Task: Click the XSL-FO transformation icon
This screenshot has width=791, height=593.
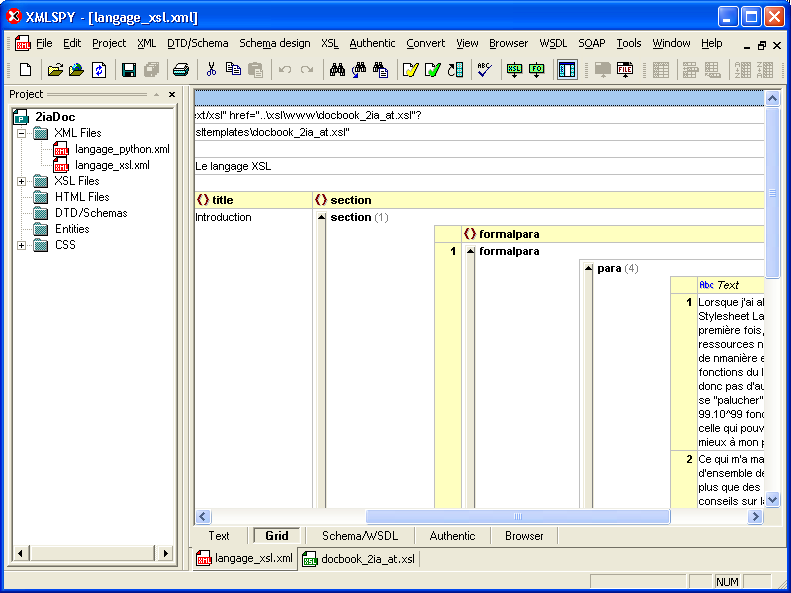Action: point(537,70)
